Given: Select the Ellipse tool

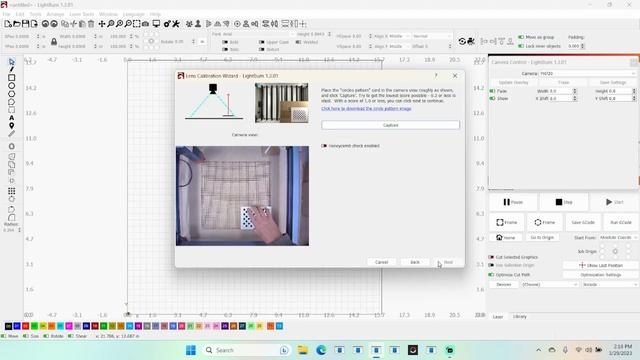Looking at the screenshot, I should 11,86.
